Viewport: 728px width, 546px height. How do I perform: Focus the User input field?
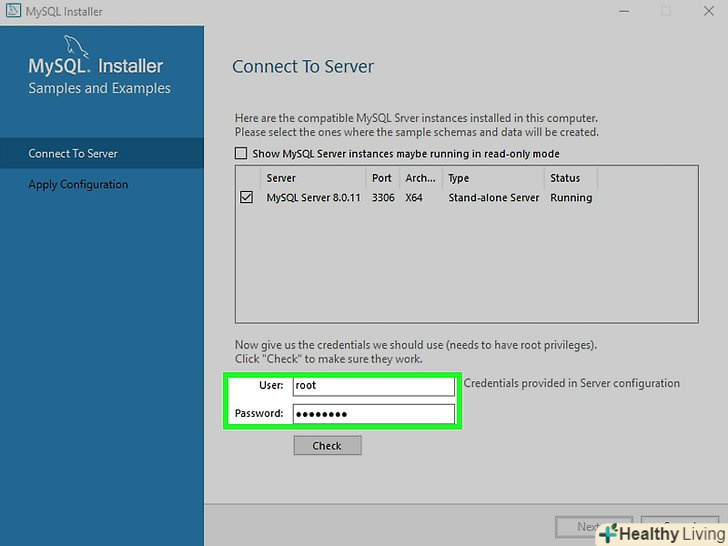374,386
